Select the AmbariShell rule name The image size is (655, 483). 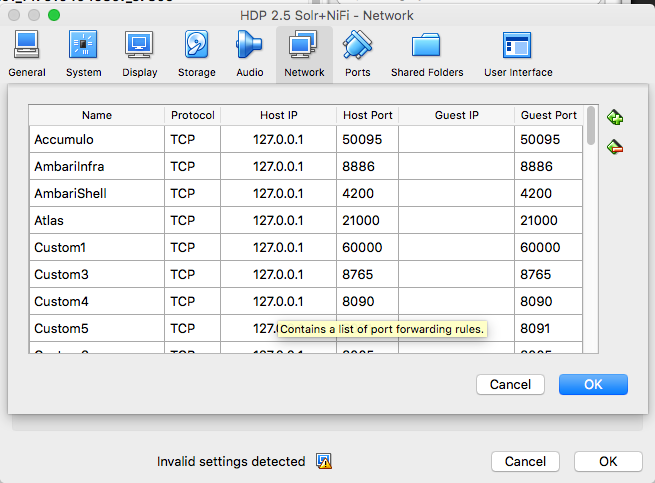[x=97, y=193]
